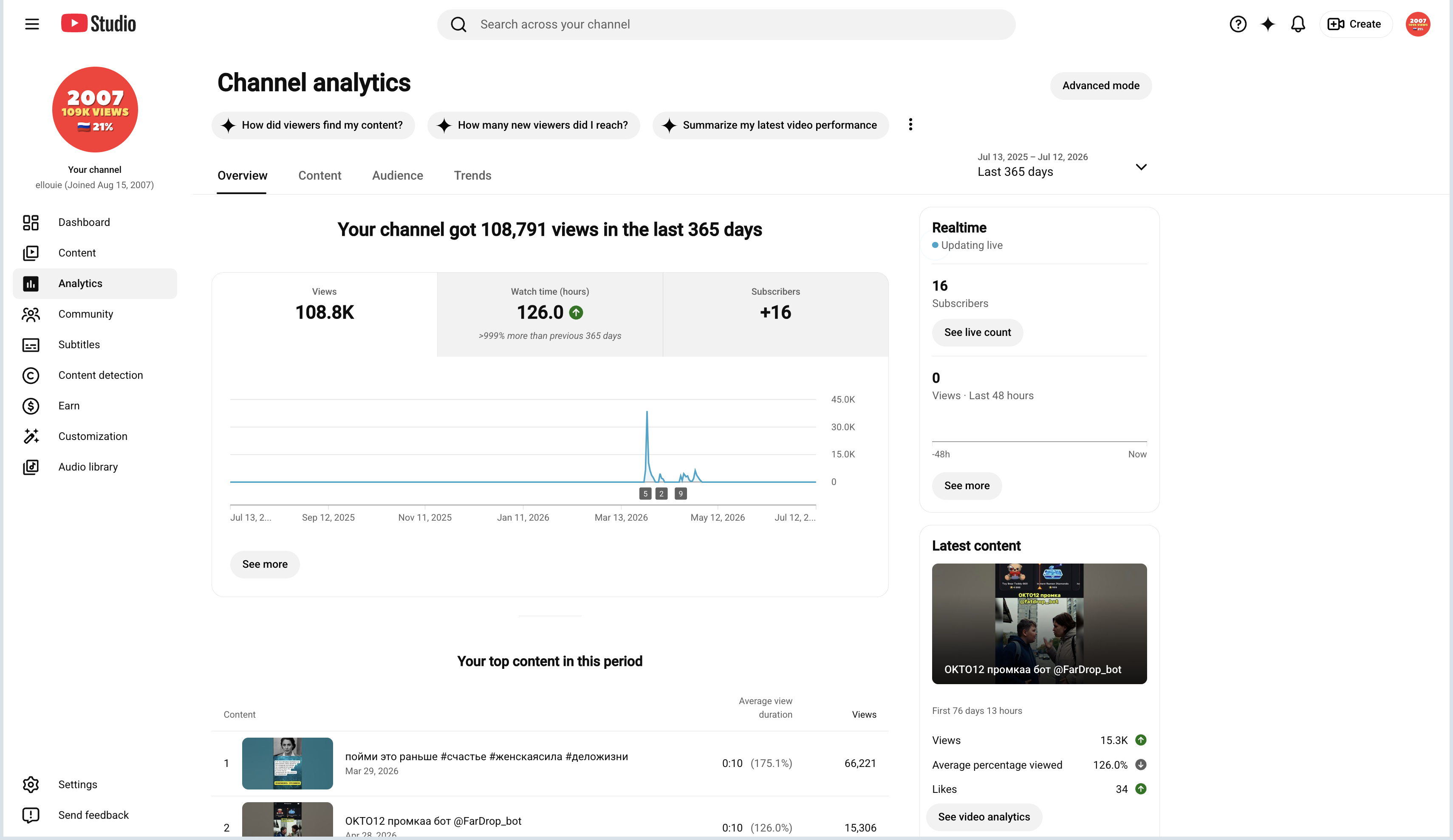Viewport: 1453px width, 840px height.
Task: Click the Community people icon
Action: tap(31, 314)
